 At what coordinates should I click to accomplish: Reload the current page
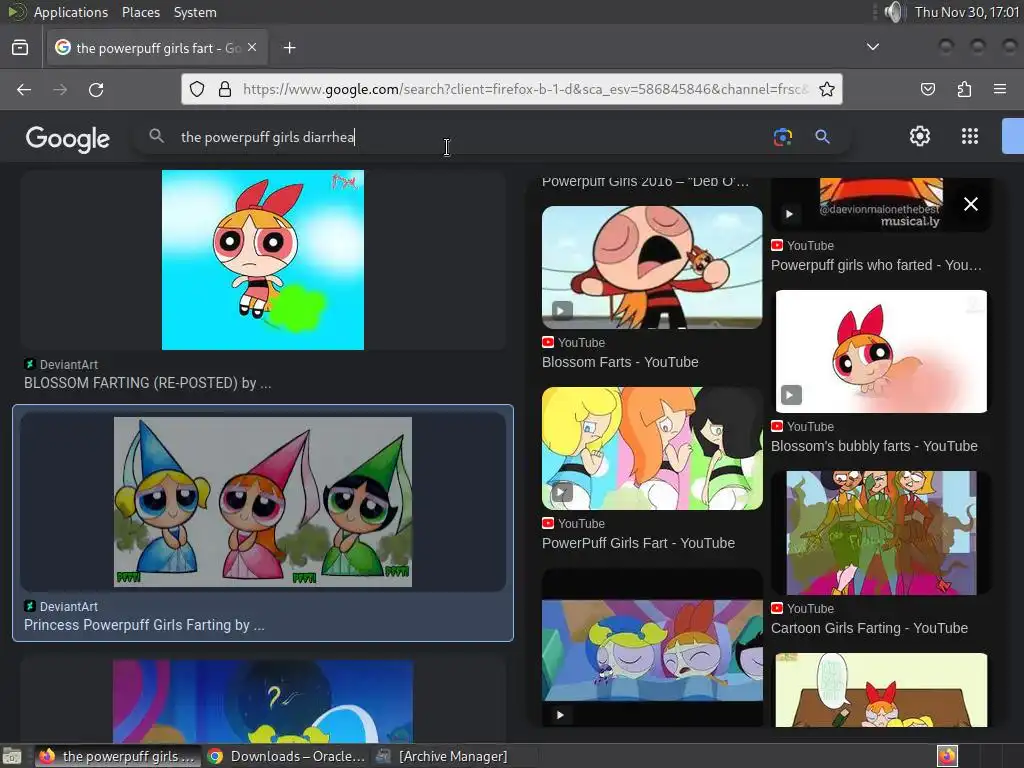(x=96, y=89)
